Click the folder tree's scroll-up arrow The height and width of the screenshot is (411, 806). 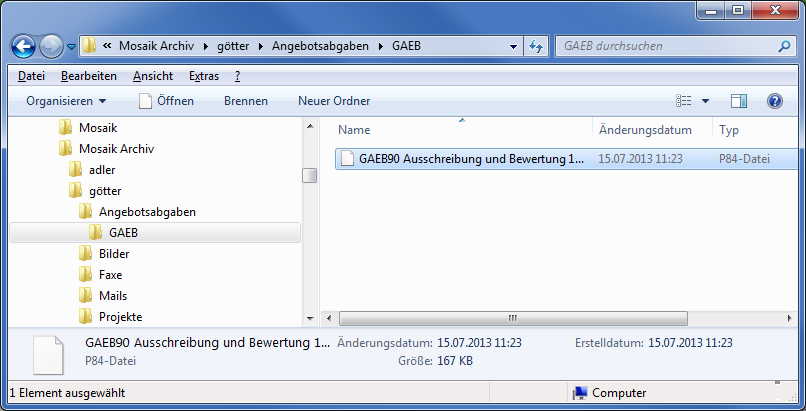click(310, 126)
